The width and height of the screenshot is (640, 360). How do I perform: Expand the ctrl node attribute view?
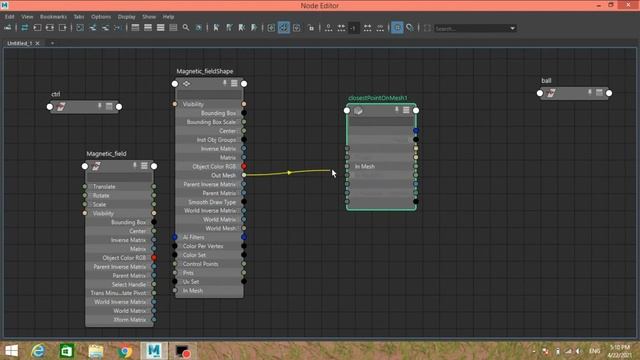(x=109, y=106)
